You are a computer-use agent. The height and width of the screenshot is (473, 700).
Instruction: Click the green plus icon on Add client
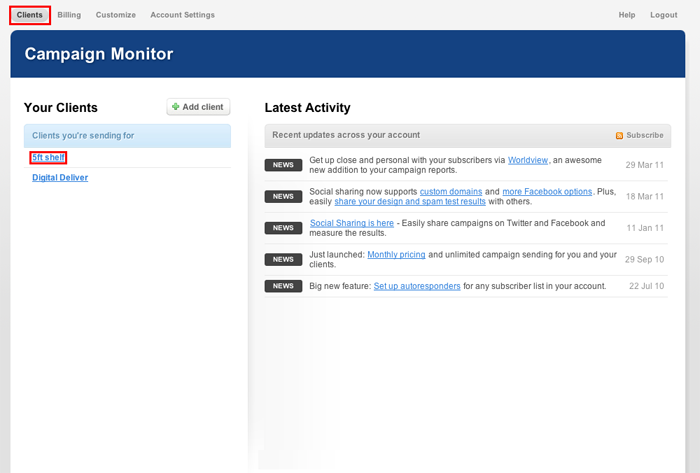pos(175,107)
